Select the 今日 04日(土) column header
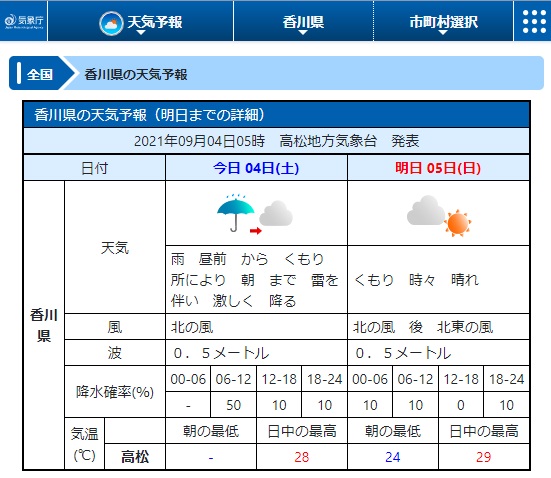Image resolution: width=551 pixels, height=478 pixels. point(256,168)
